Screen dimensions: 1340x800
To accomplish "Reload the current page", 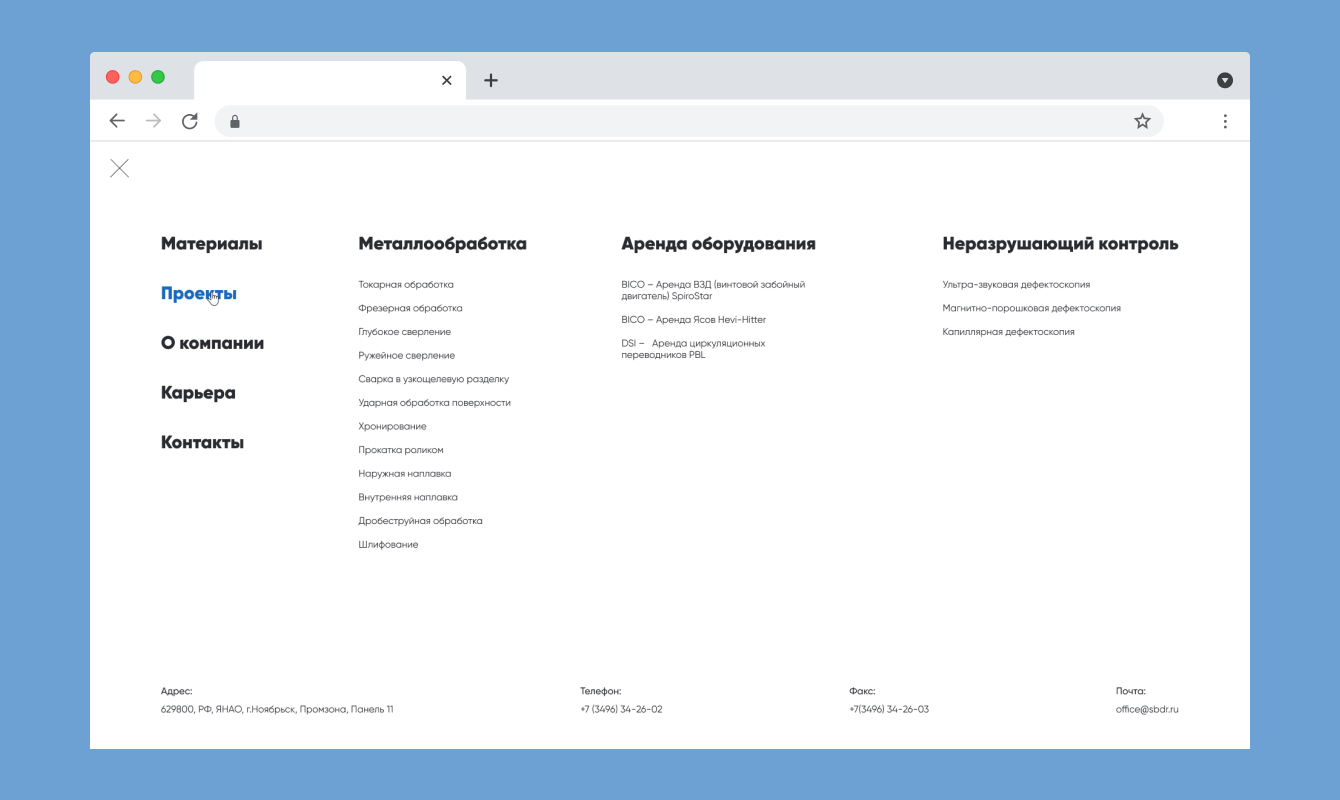I will click(190, 121).
